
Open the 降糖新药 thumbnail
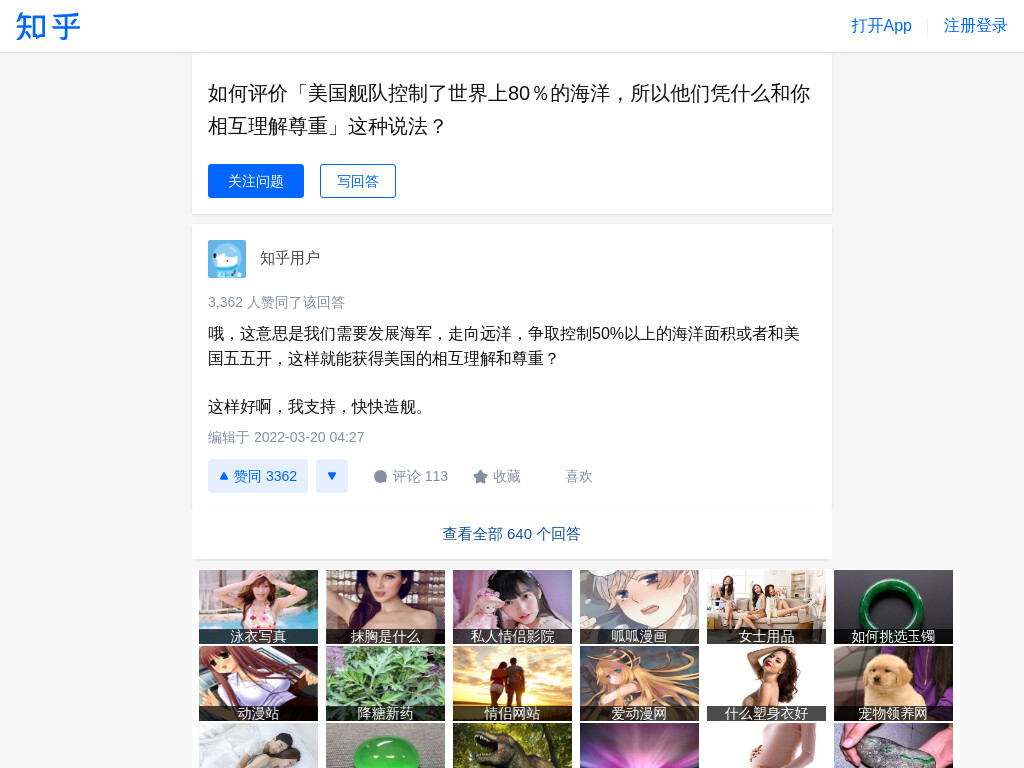[385, 684]
